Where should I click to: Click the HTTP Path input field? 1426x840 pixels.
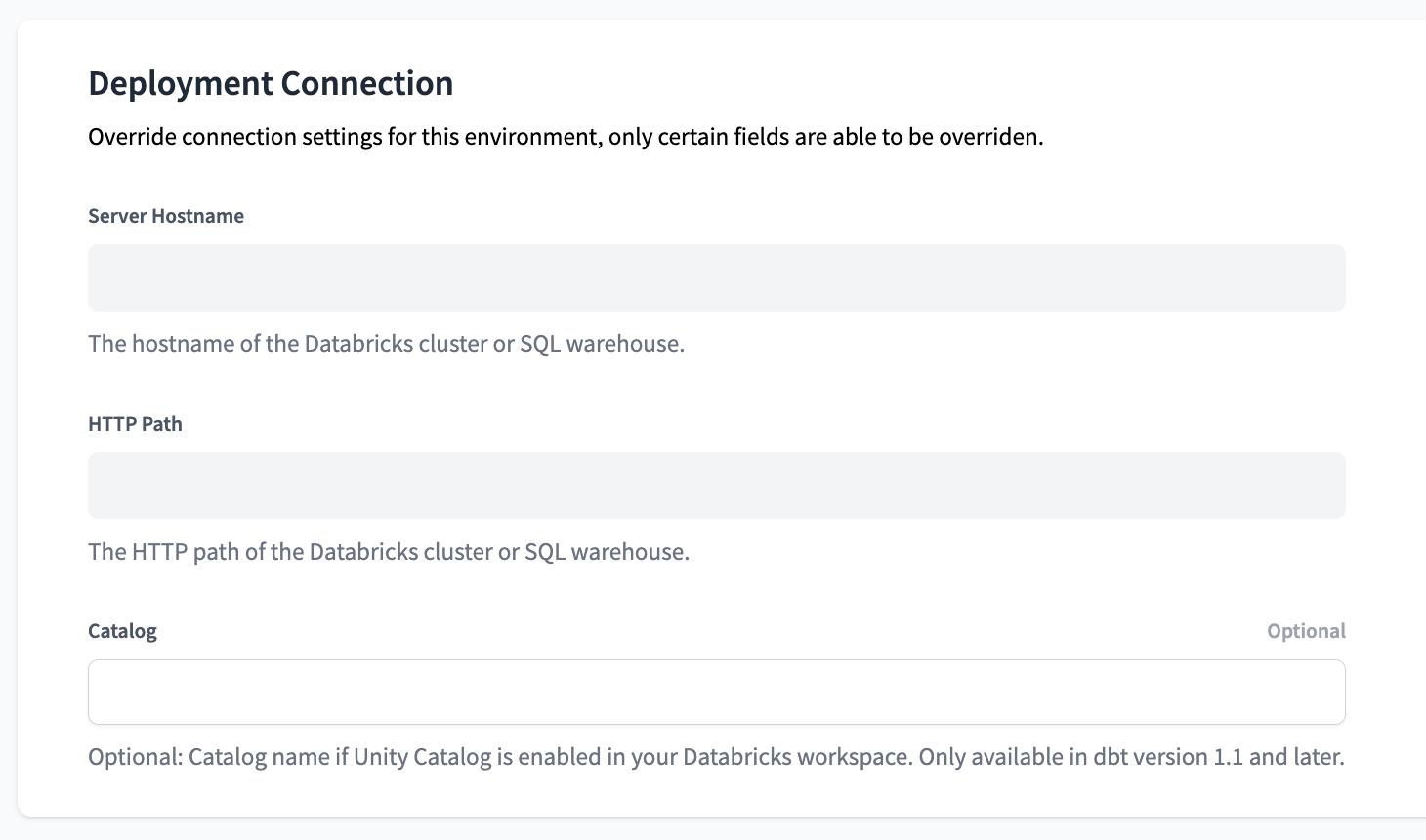[x=716, y=484]
